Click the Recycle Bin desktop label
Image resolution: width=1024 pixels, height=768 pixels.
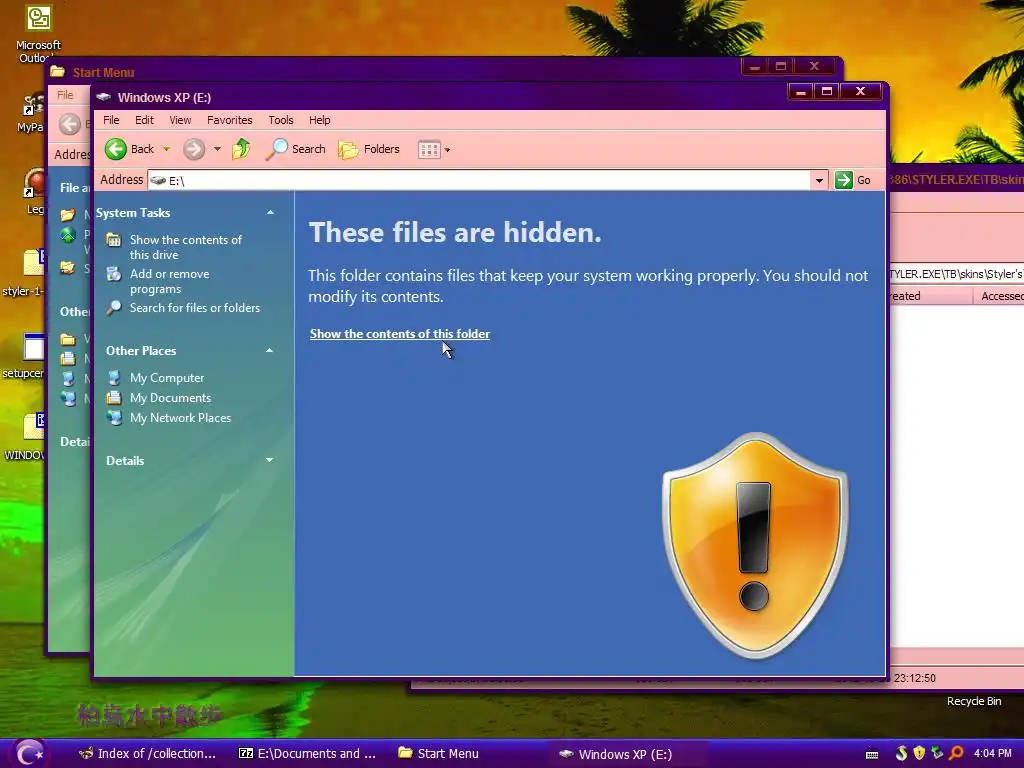click(x=974, y=701)
